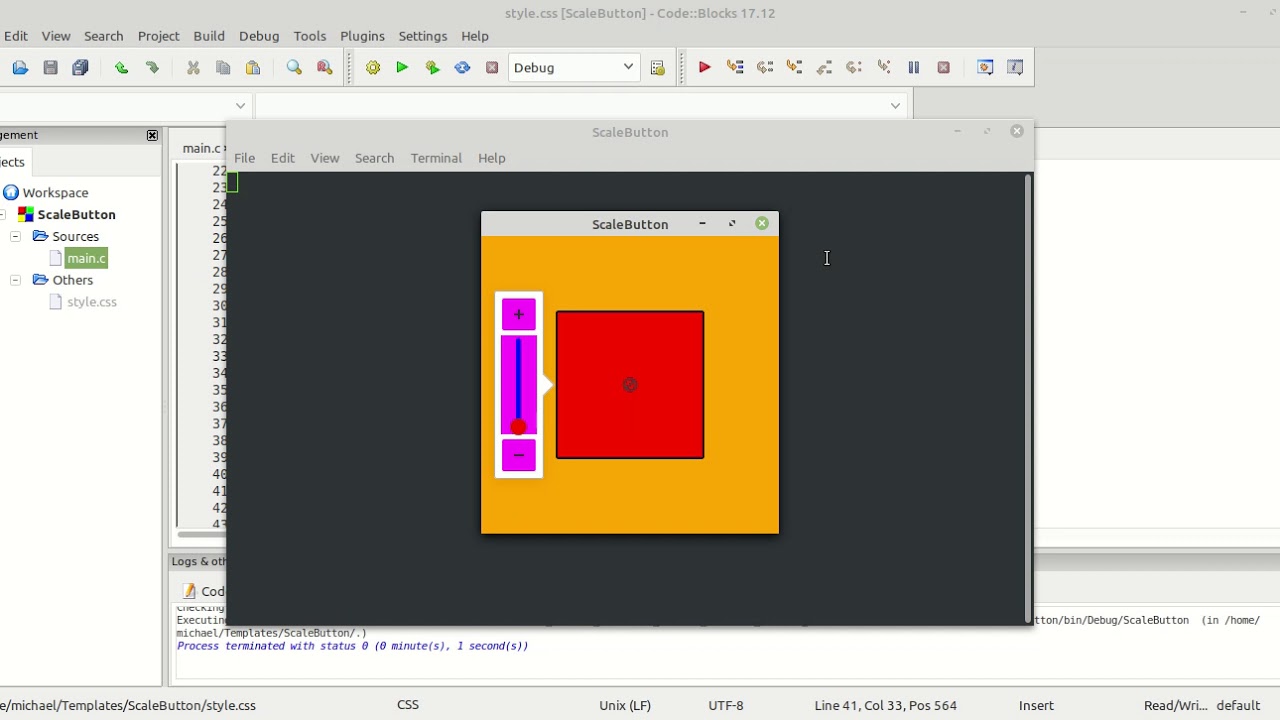Click the Redo arrow icon

click(152, 68)
